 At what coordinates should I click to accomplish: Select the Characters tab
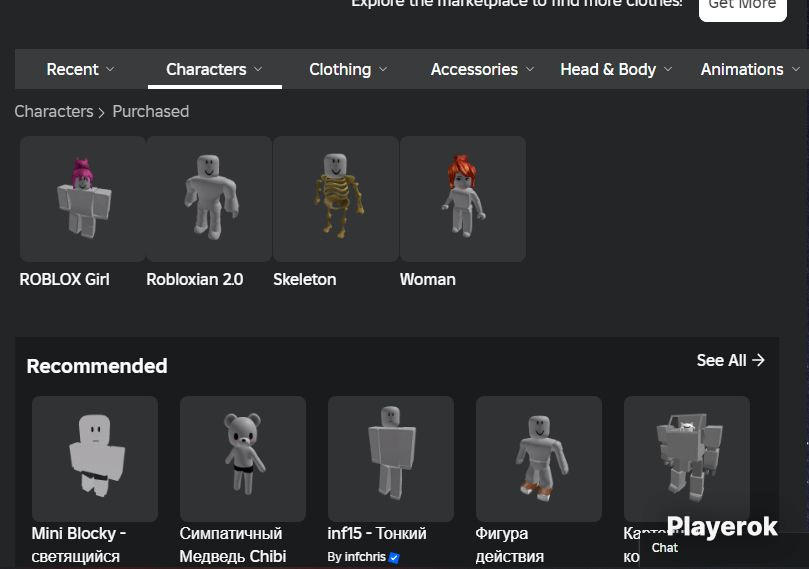tap(214, 69)
